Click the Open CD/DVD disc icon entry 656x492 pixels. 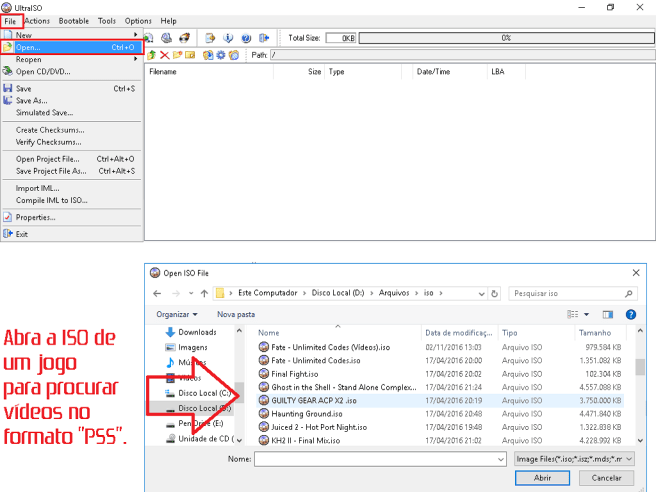pyautogui.click(x=42, y=71)
